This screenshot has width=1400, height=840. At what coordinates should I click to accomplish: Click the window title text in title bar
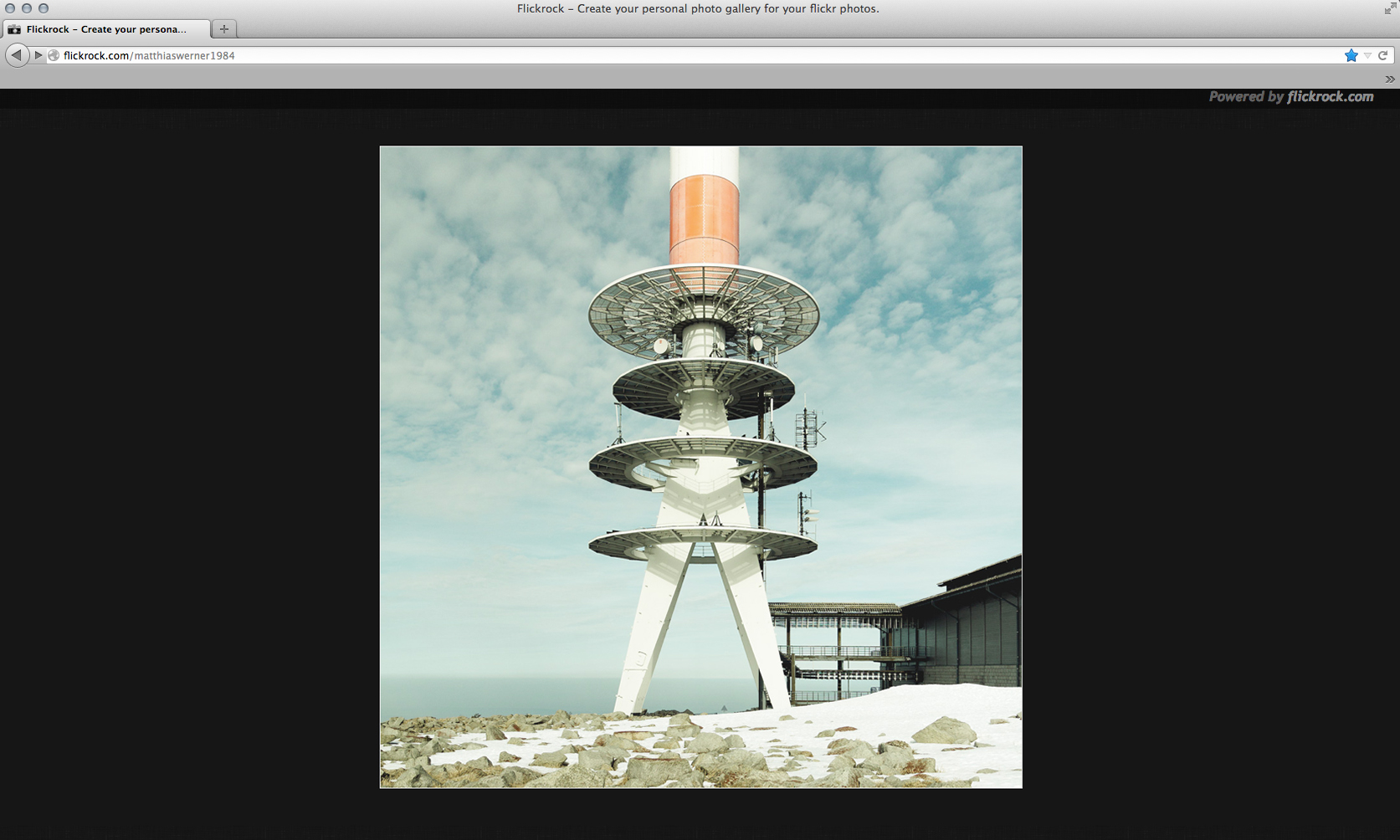pyautogui.click(x=698, y=8)
